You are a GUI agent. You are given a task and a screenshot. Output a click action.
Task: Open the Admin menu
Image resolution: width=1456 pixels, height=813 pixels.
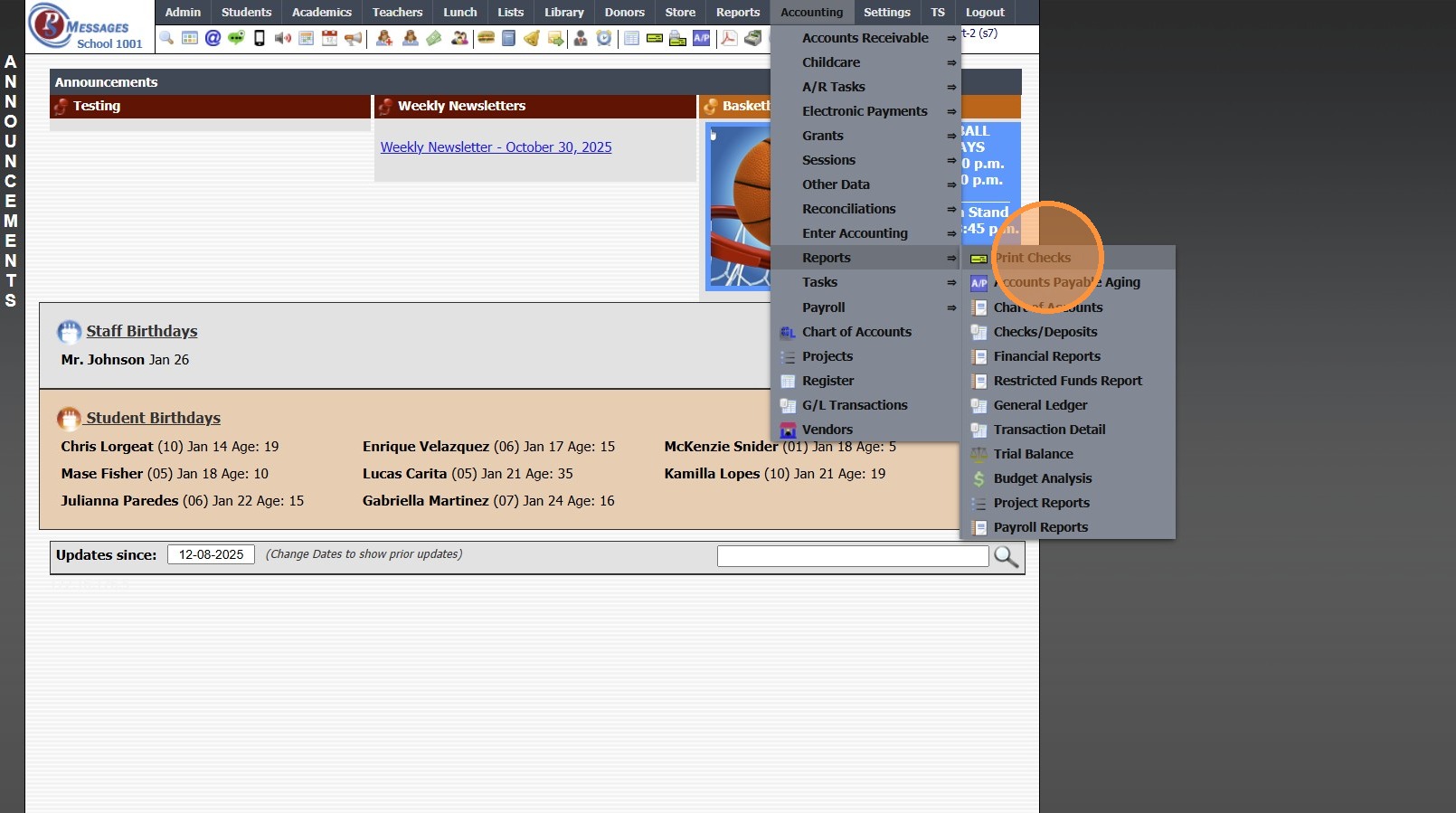tap(183, 12)
